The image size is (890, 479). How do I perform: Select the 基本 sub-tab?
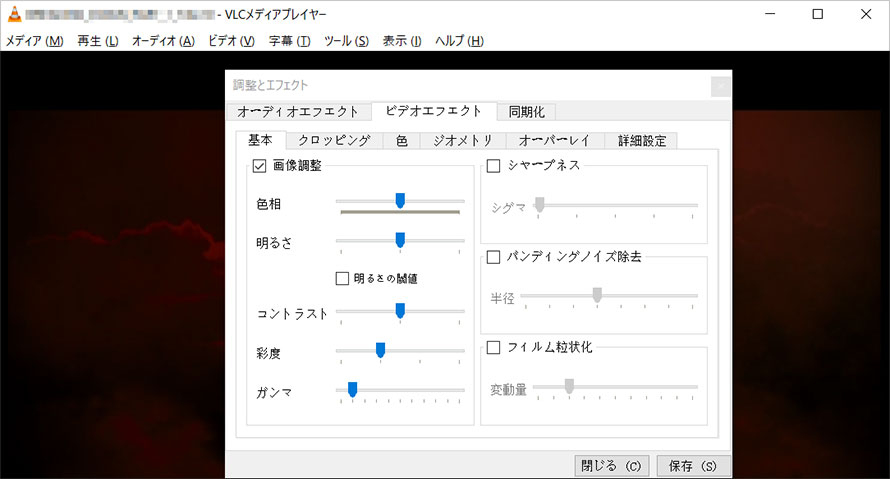[261, 140]
